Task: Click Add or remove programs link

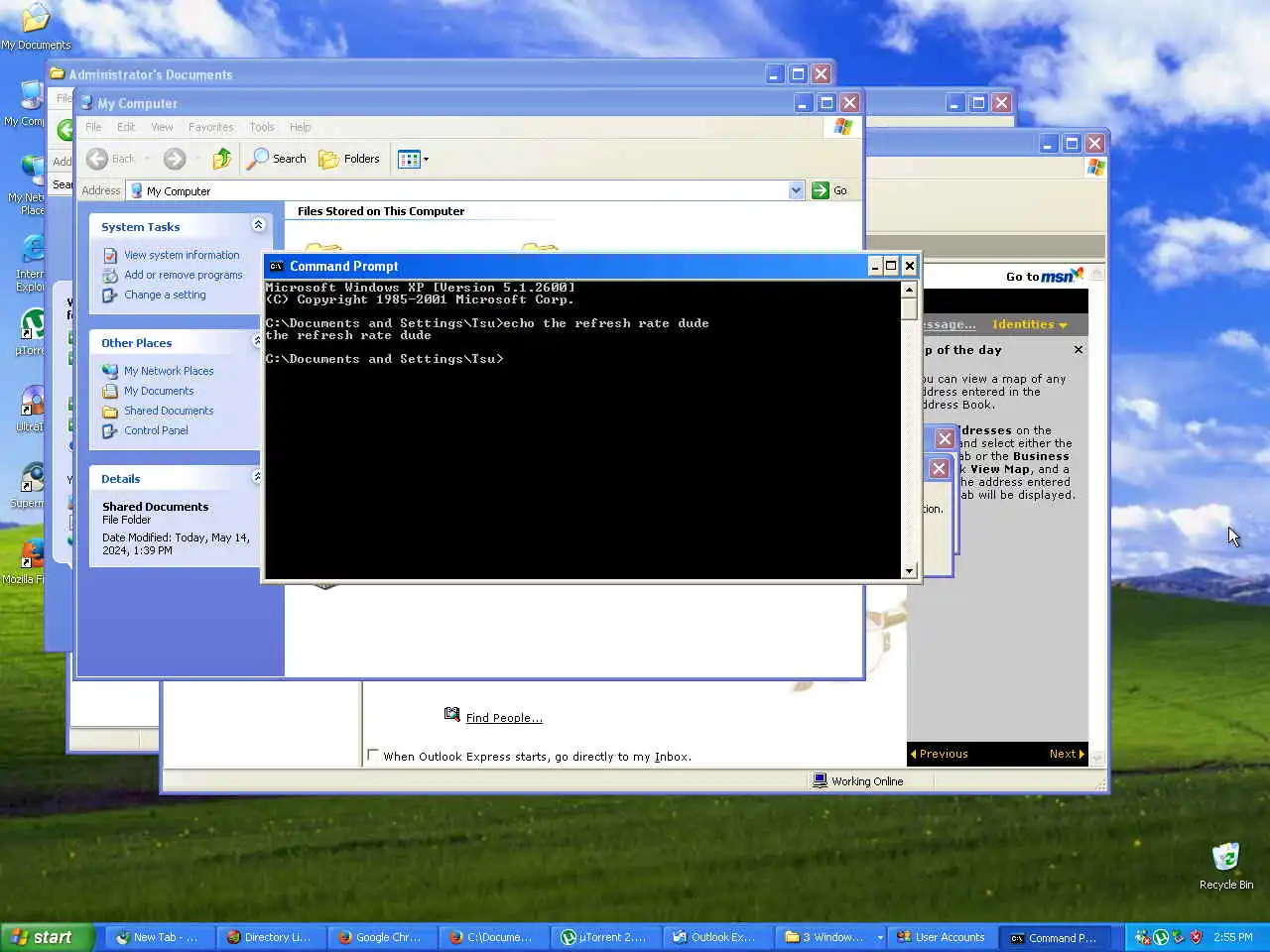Action: [183, 275]
